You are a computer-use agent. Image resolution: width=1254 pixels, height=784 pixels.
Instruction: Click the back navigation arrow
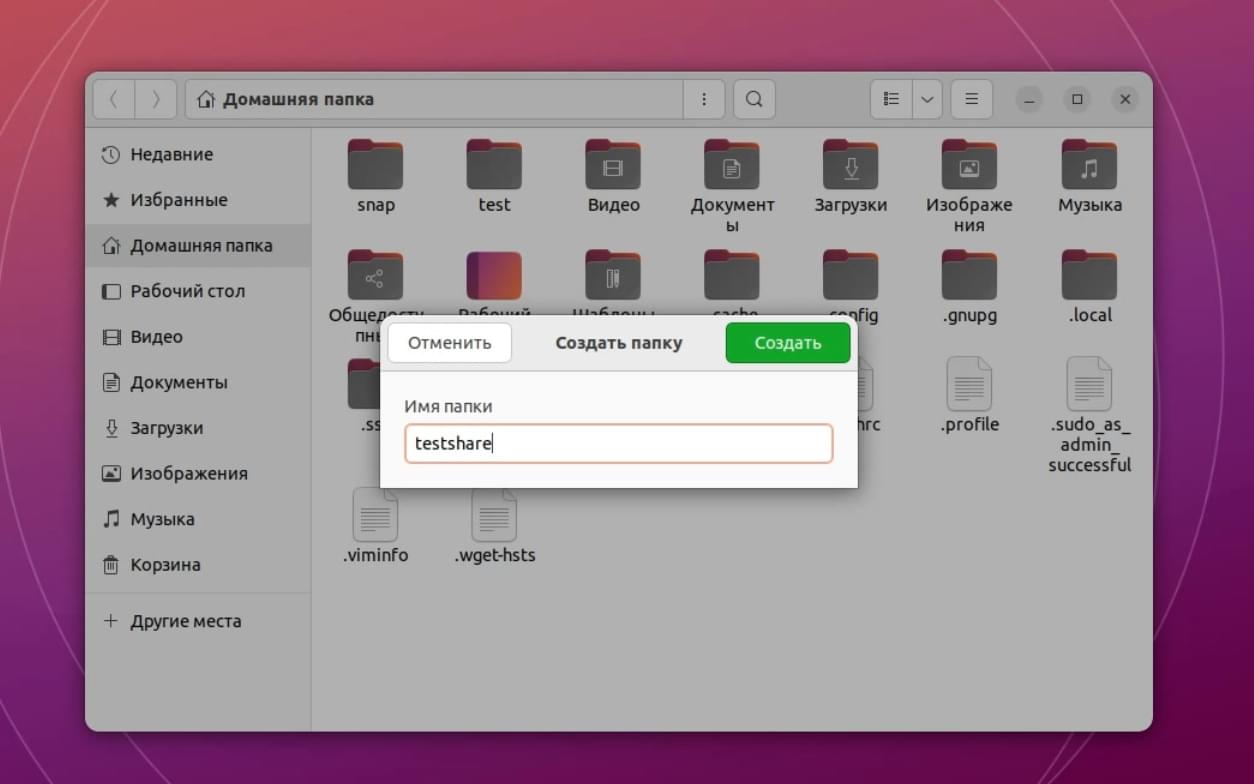pos(114,99)
